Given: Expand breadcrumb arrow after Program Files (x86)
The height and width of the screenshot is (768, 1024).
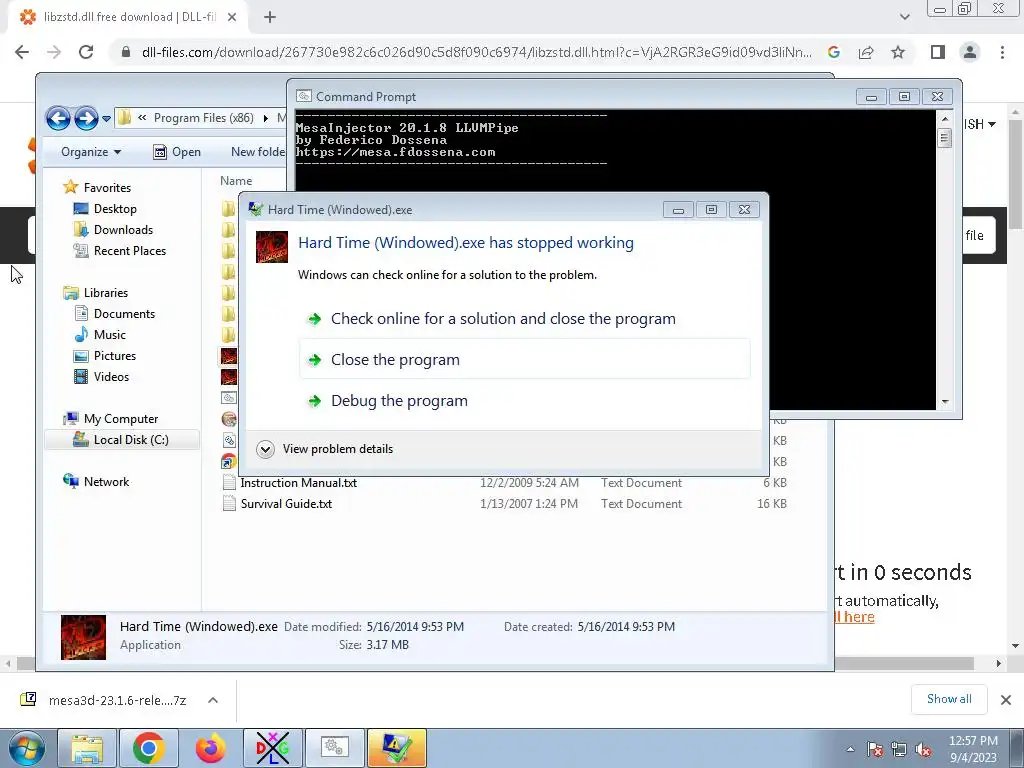Looking at the screenshot, I should click(x=266, y=118).
